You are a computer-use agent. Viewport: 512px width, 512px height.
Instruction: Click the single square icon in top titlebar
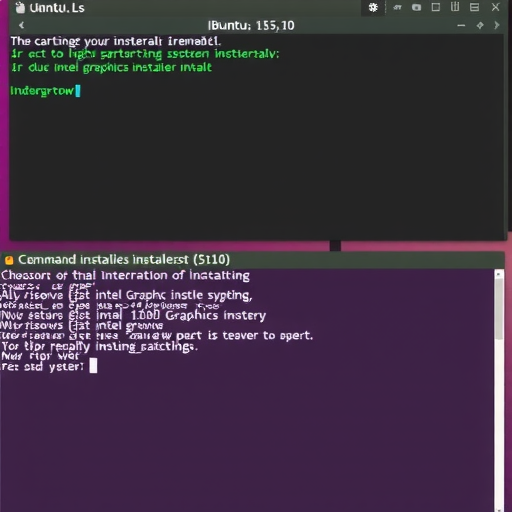(436, 7)
